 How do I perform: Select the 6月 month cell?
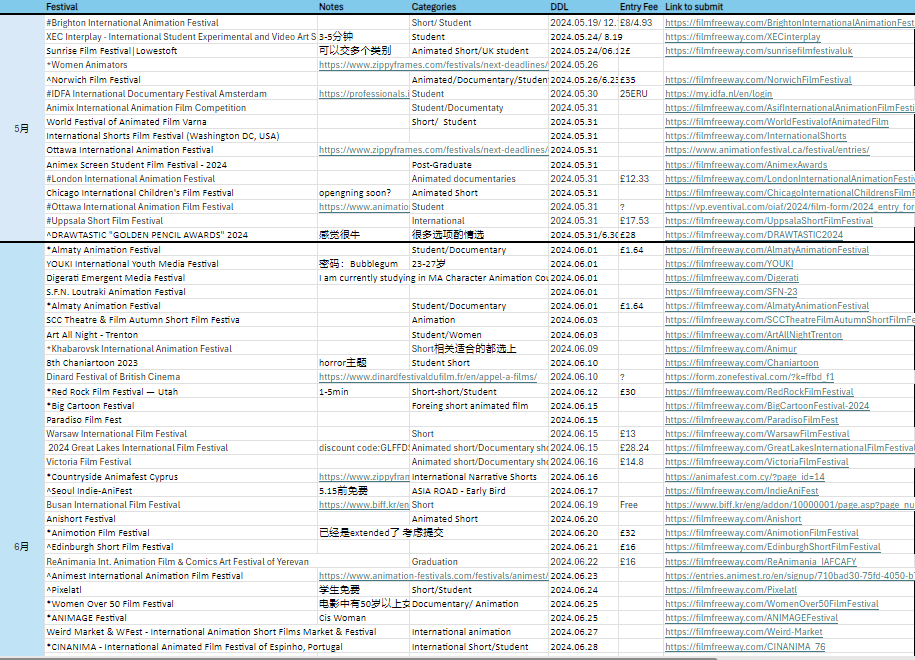22,547
